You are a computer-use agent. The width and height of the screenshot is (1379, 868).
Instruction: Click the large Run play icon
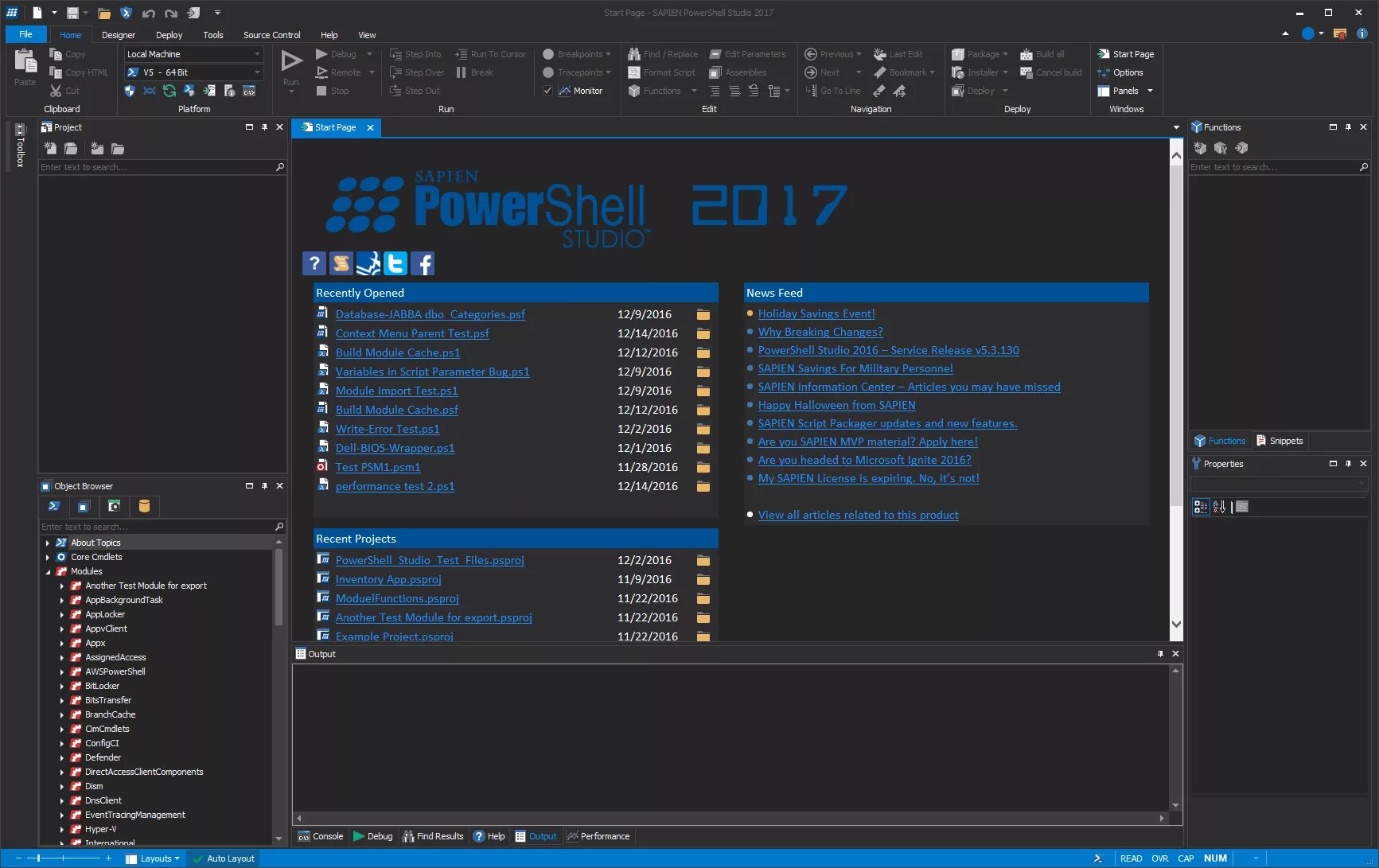(x=291, y=60)
